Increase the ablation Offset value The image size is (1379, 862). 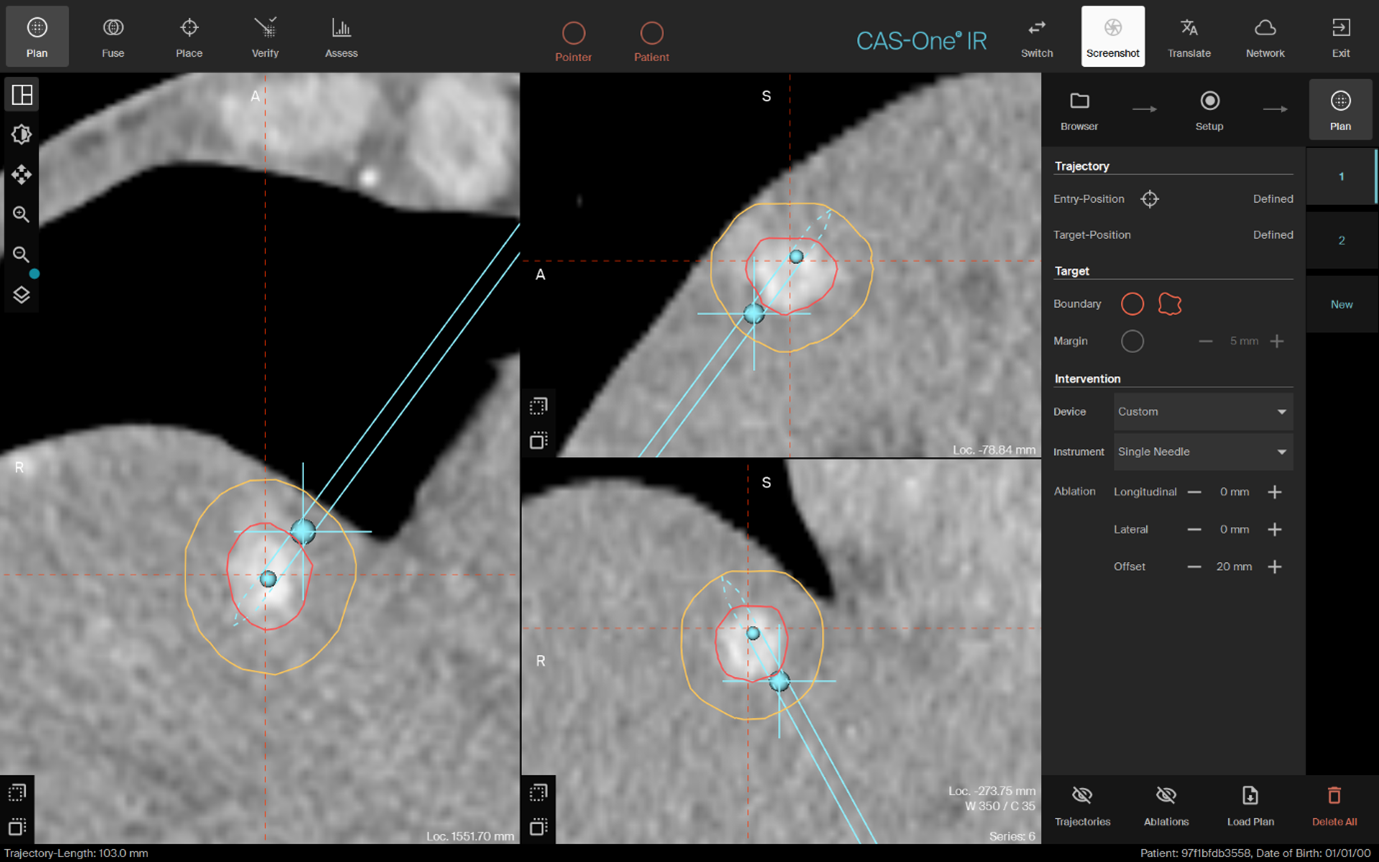coord(1276,566)
